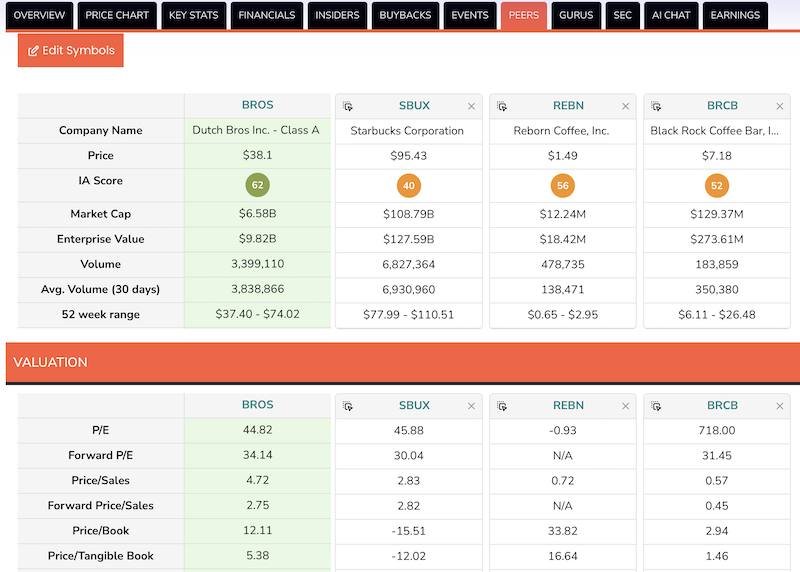The width and height of the screenshot is (800, 572).
Task: Remove SBUX column in the top table
Action: pyautogui.click(x=471, y=106)
